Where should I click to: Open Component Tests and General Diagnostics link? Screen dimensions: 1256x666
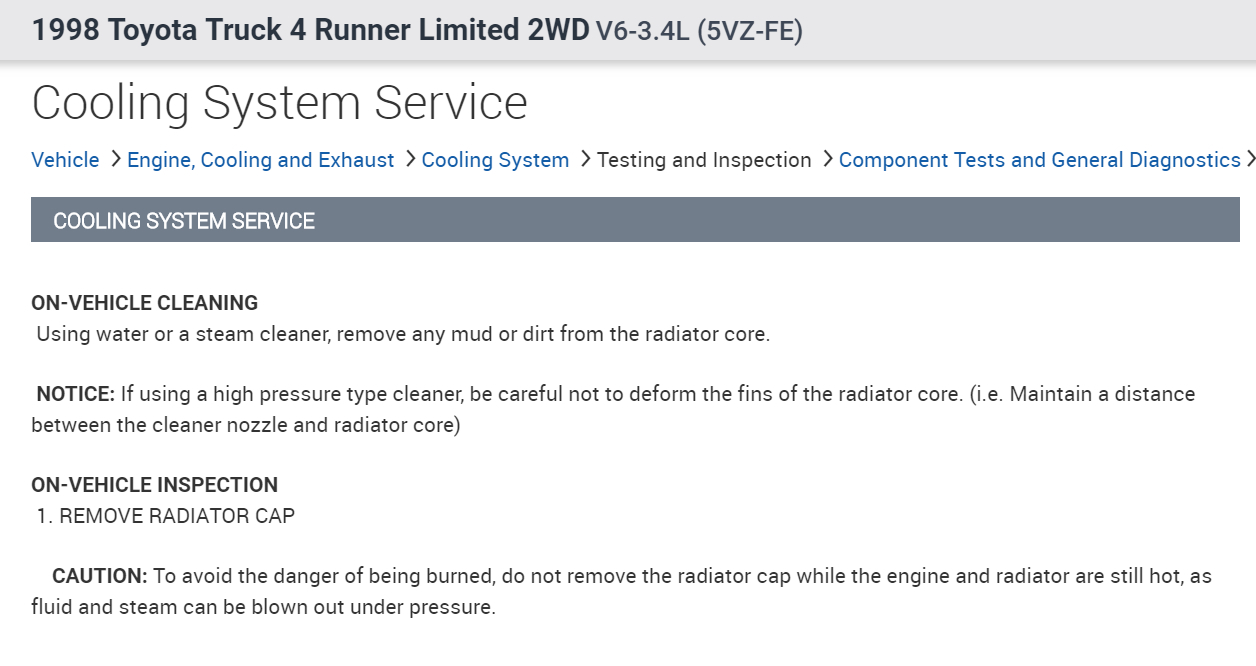[1039, 160]
